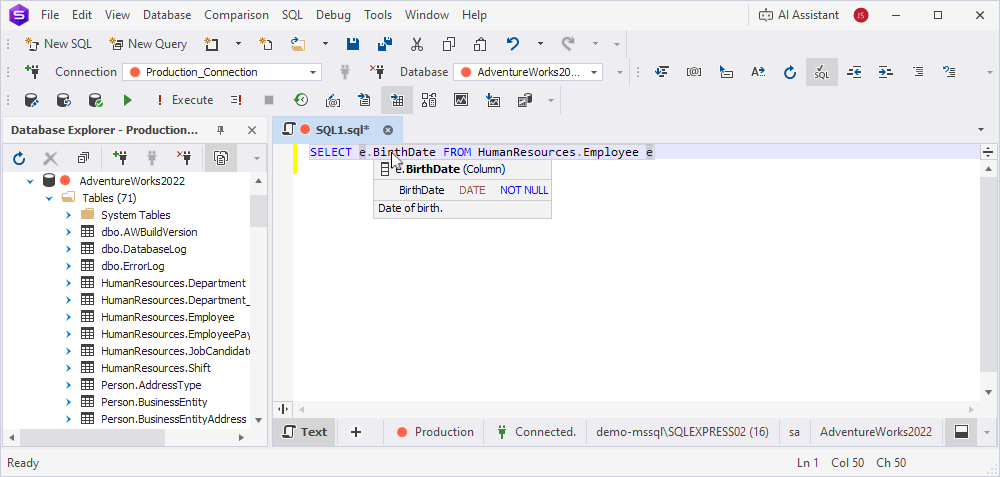Click the Cut scissors icon
The width and height of the screenshot is (1000, 477).
pyautogui.click(x=416, y=44)
